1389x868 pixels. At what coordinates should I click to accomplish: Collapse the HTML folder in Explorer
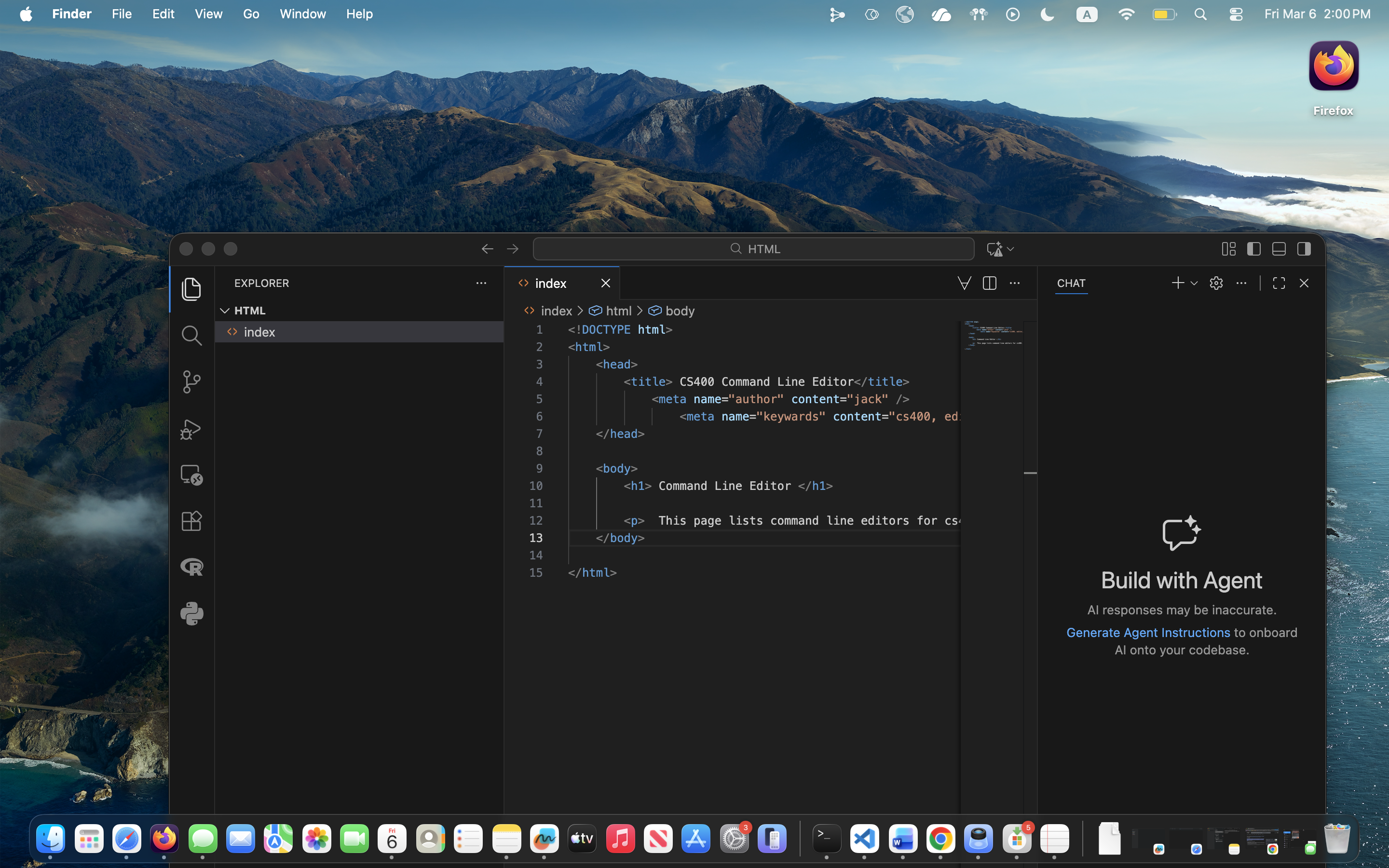[224, 311]
